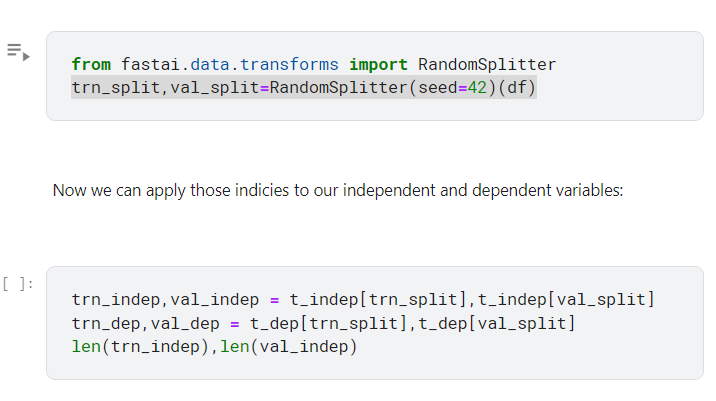
Task: Select the markdown text about applying indicies
Action: tap(338, 190)
